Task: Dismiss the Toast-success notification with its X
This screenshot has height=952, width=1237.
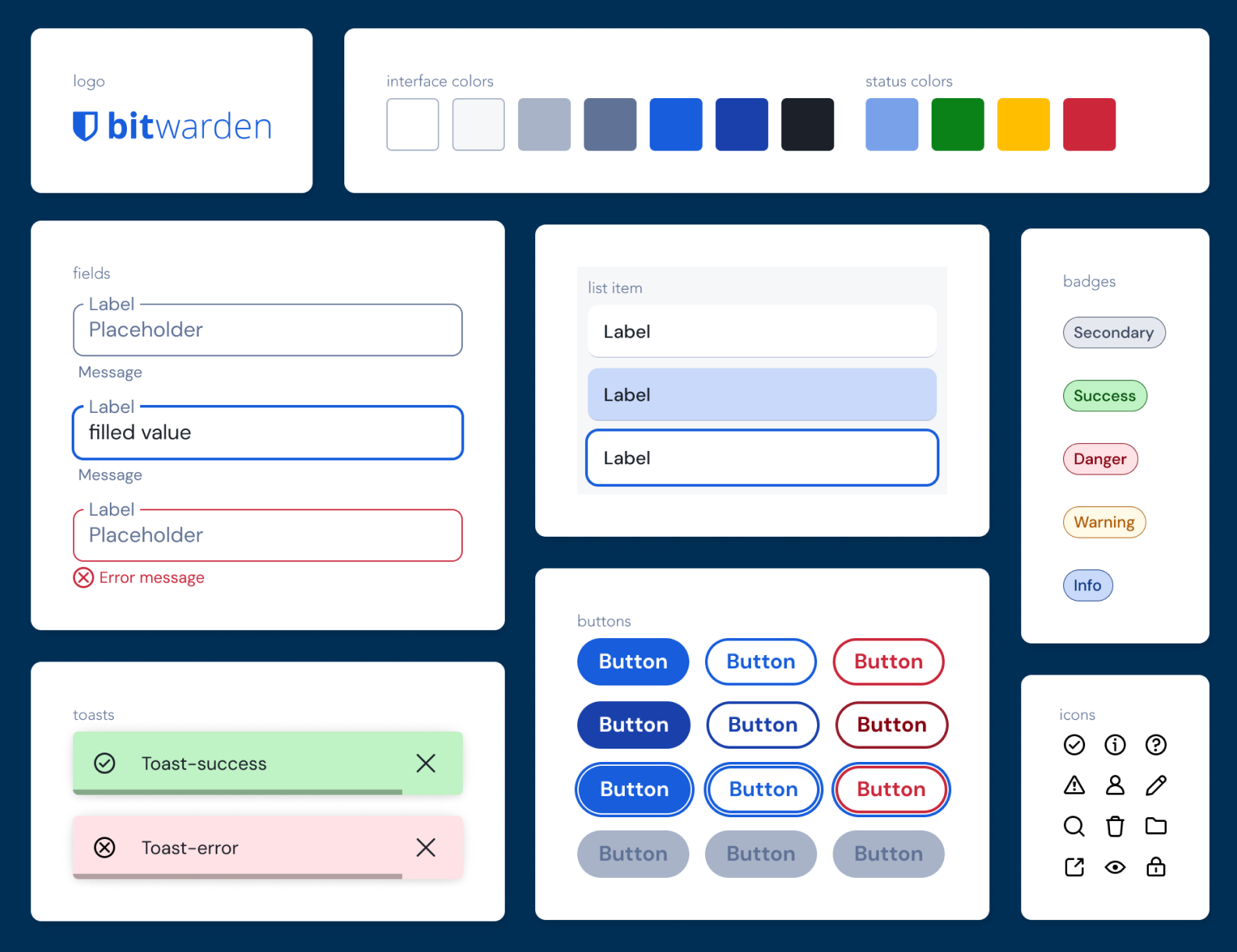Action: tap(425, 763)
